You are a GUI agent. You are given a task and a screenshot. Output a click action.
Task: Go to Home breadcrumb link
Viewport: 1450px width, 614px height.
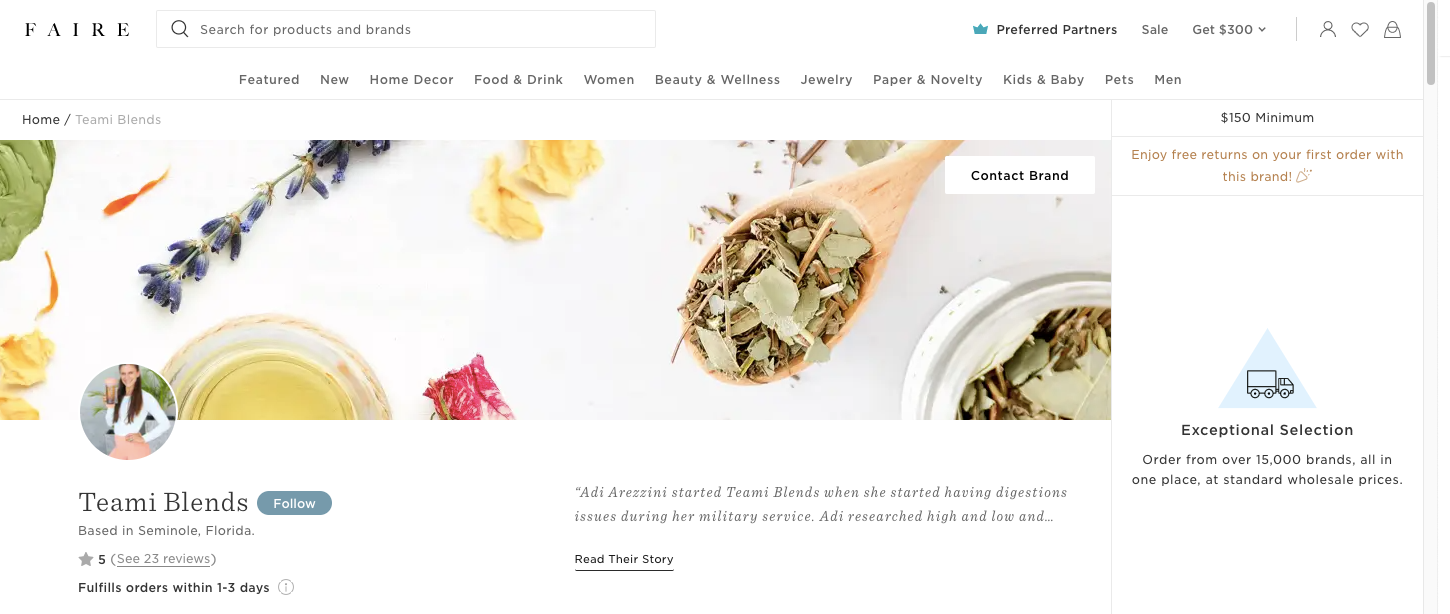(41, 120)
